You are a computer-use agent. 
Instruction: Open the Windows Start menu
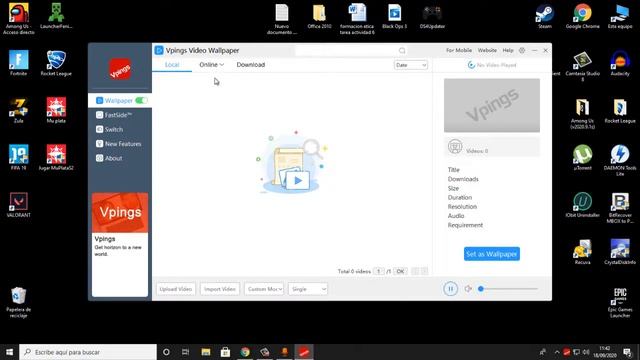[x=9, y=352]
